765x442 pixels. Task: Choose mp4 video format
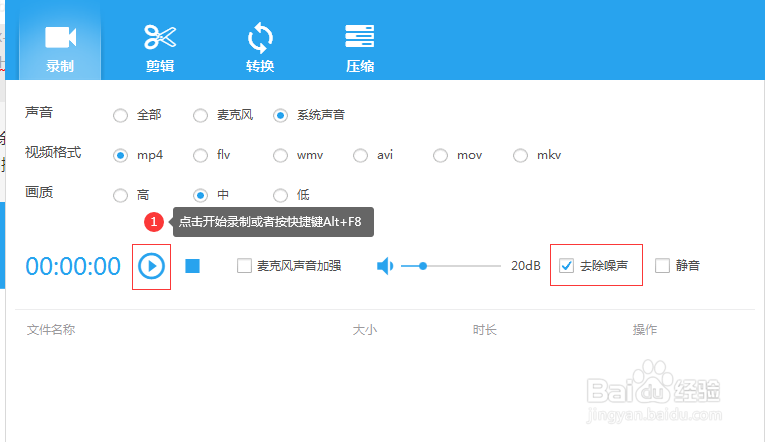coord(121,156)
